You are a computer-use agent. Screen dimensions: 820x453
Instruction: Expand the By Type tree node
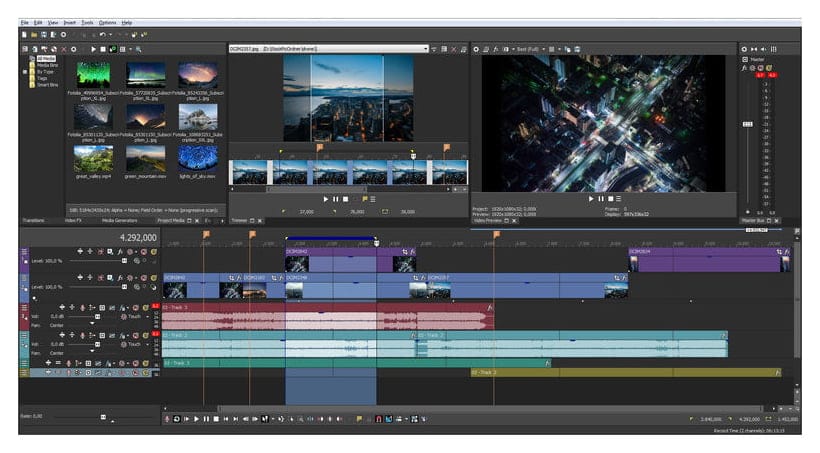pyautogui.click(x=25, y=72)
